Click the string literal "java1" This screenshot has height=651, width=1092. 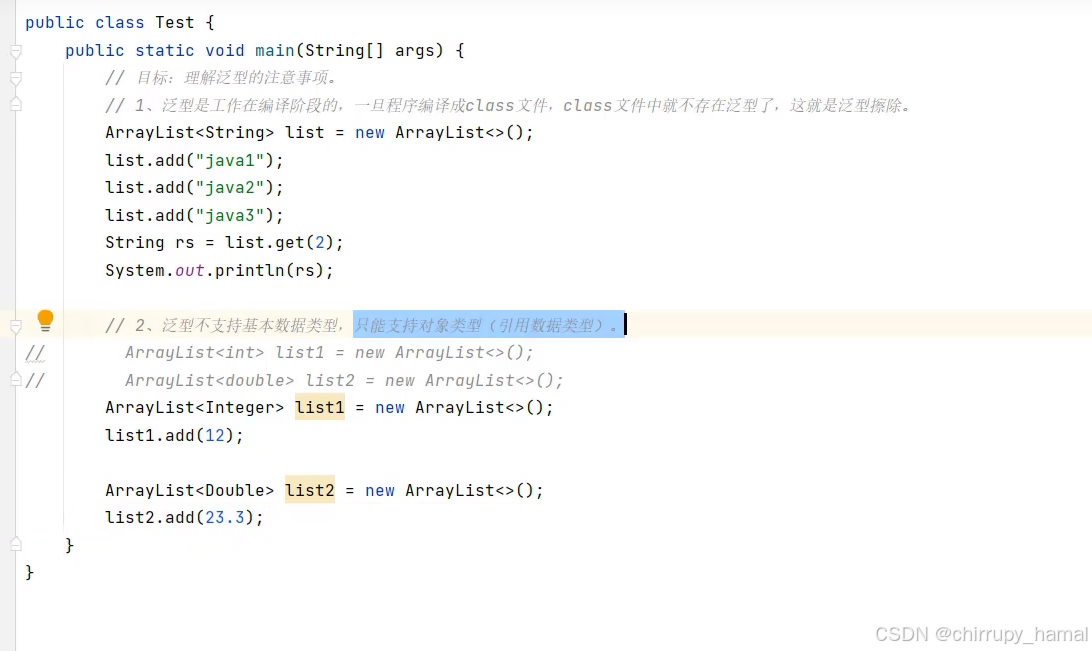click(x=229, y=160)
